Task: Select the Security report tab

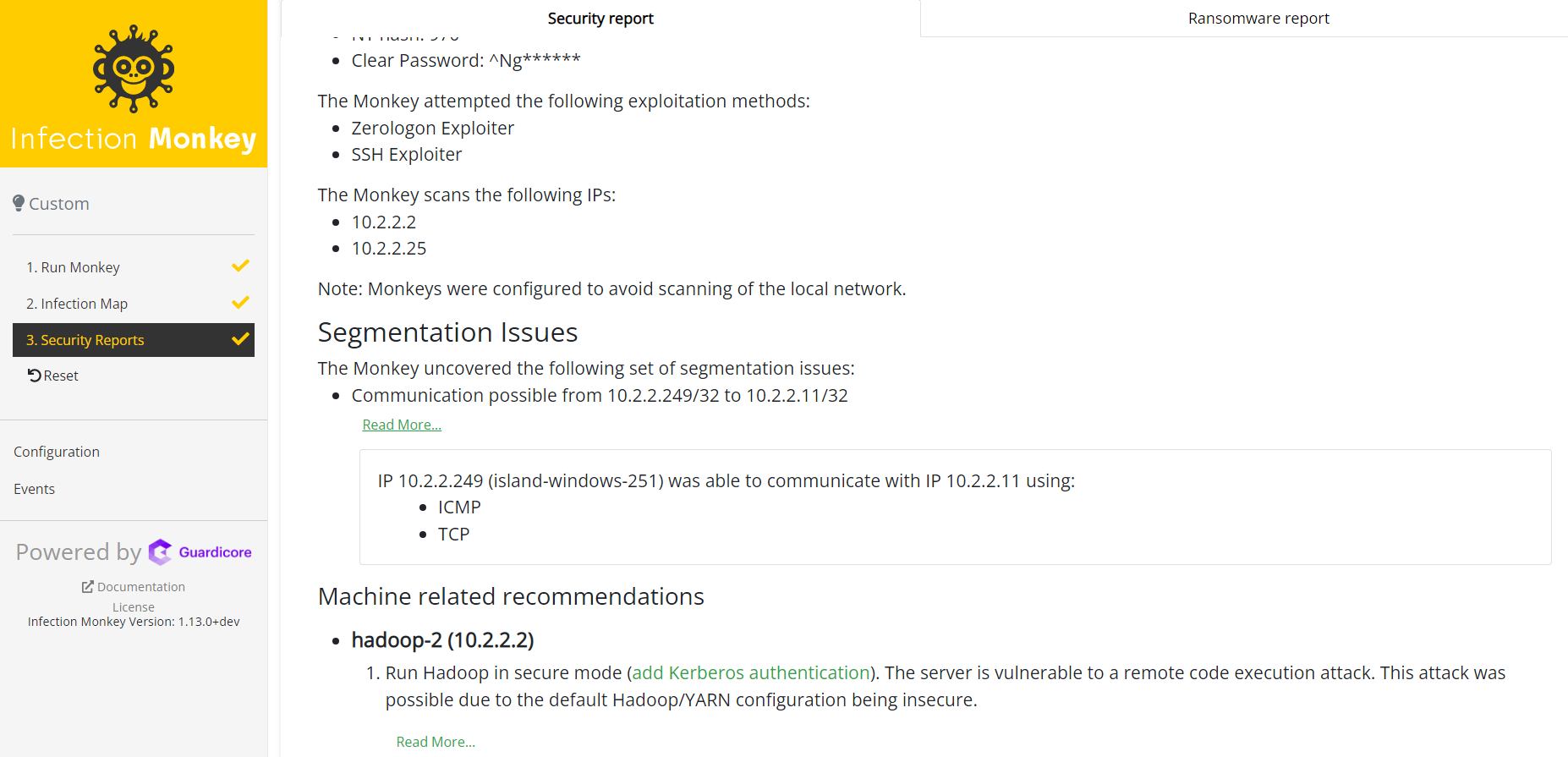Action: point(600,19)
